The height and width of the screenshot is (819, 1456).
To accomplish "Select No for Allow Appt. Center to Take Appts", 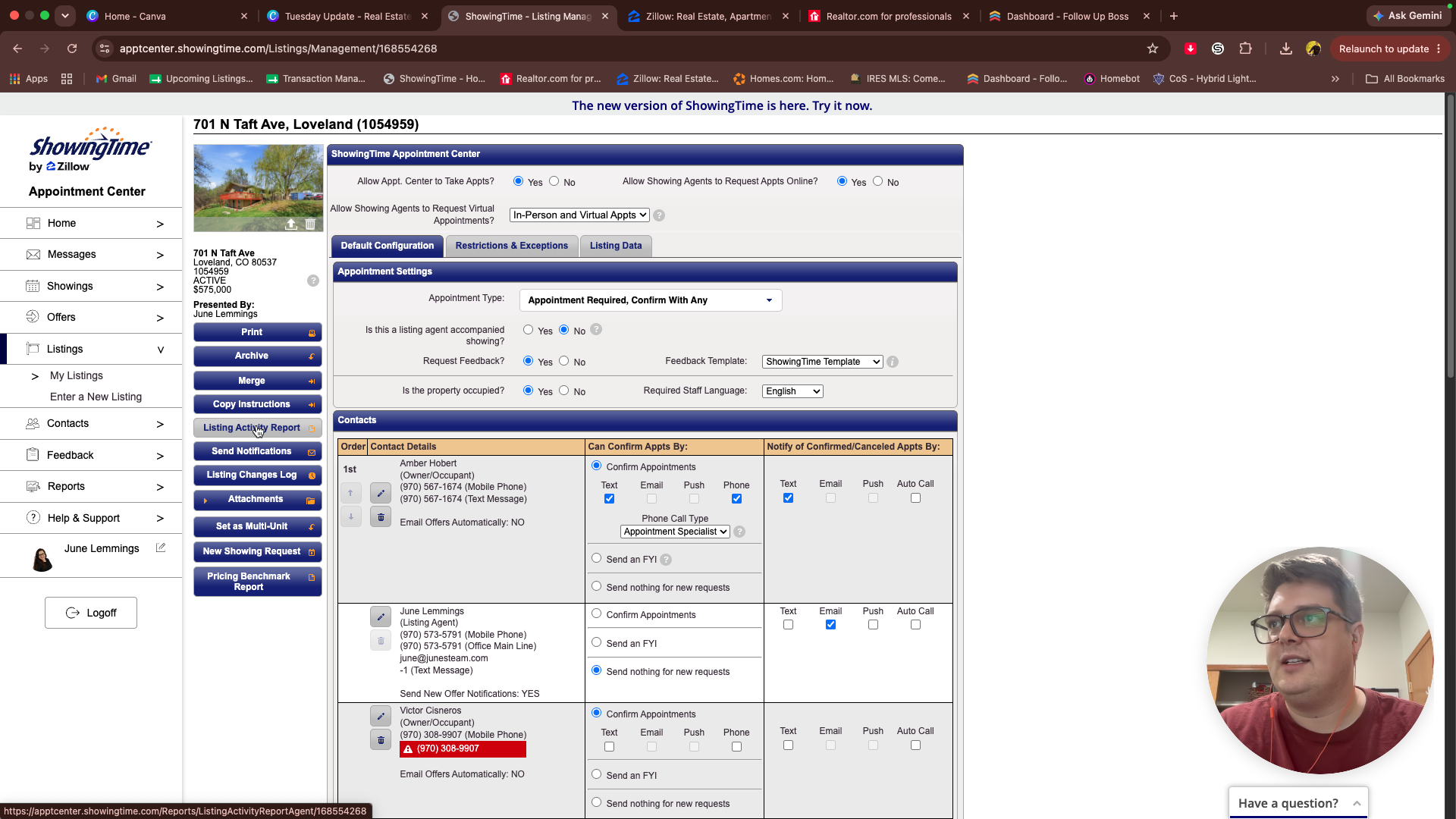I will pos(554,181).
